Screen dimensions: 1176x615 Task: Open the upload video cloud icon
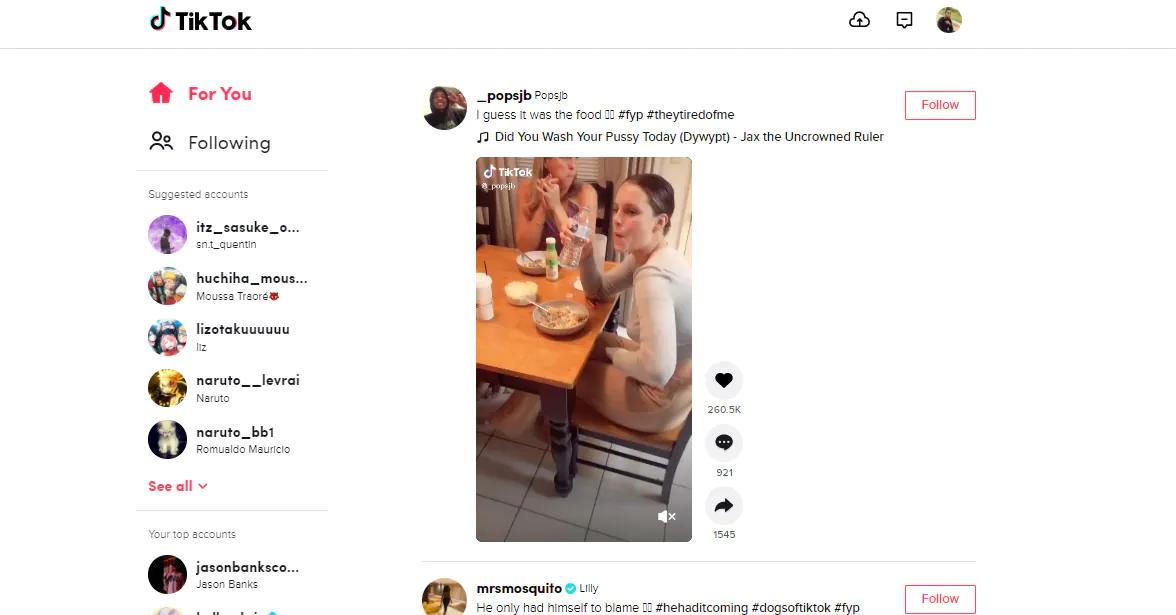(x=860, y=20)
